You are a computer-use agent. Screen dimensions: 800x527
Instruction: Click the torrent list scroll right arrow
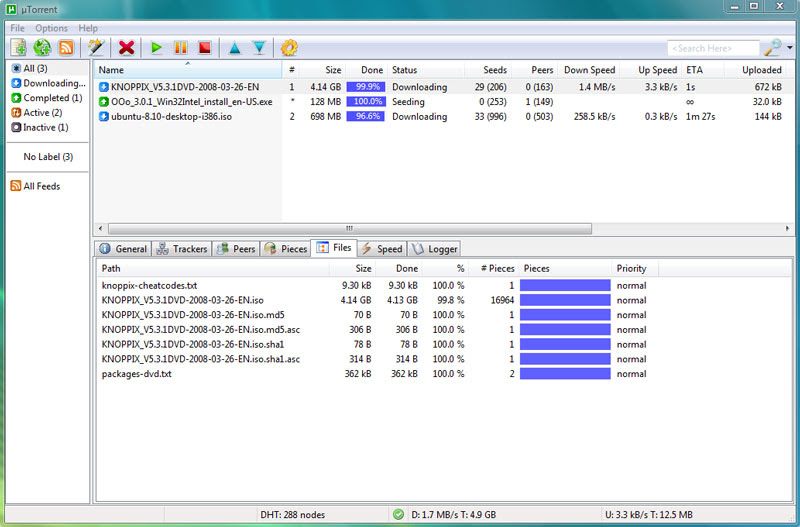[787, 229]
